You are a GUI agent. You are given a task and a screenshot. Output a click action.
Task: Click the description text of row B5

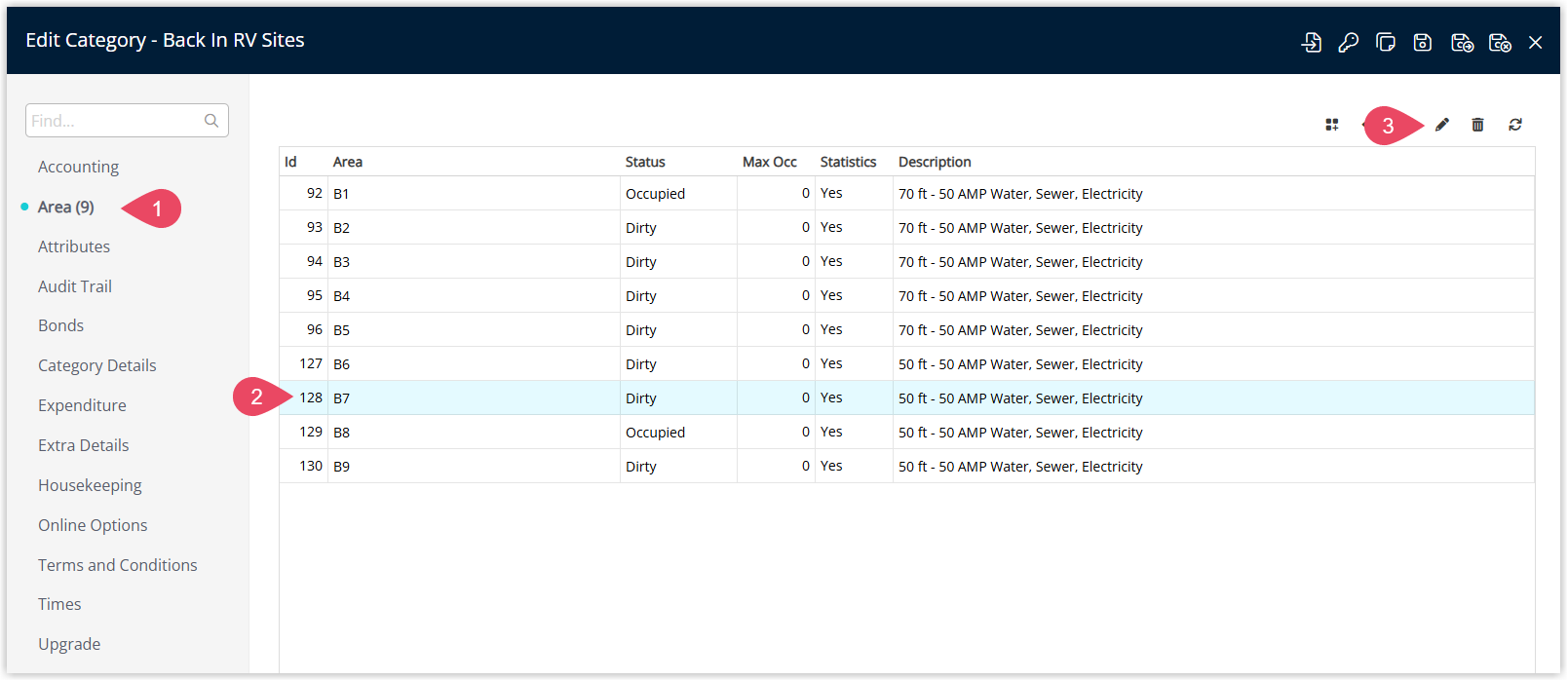[x=1020, y=330]
